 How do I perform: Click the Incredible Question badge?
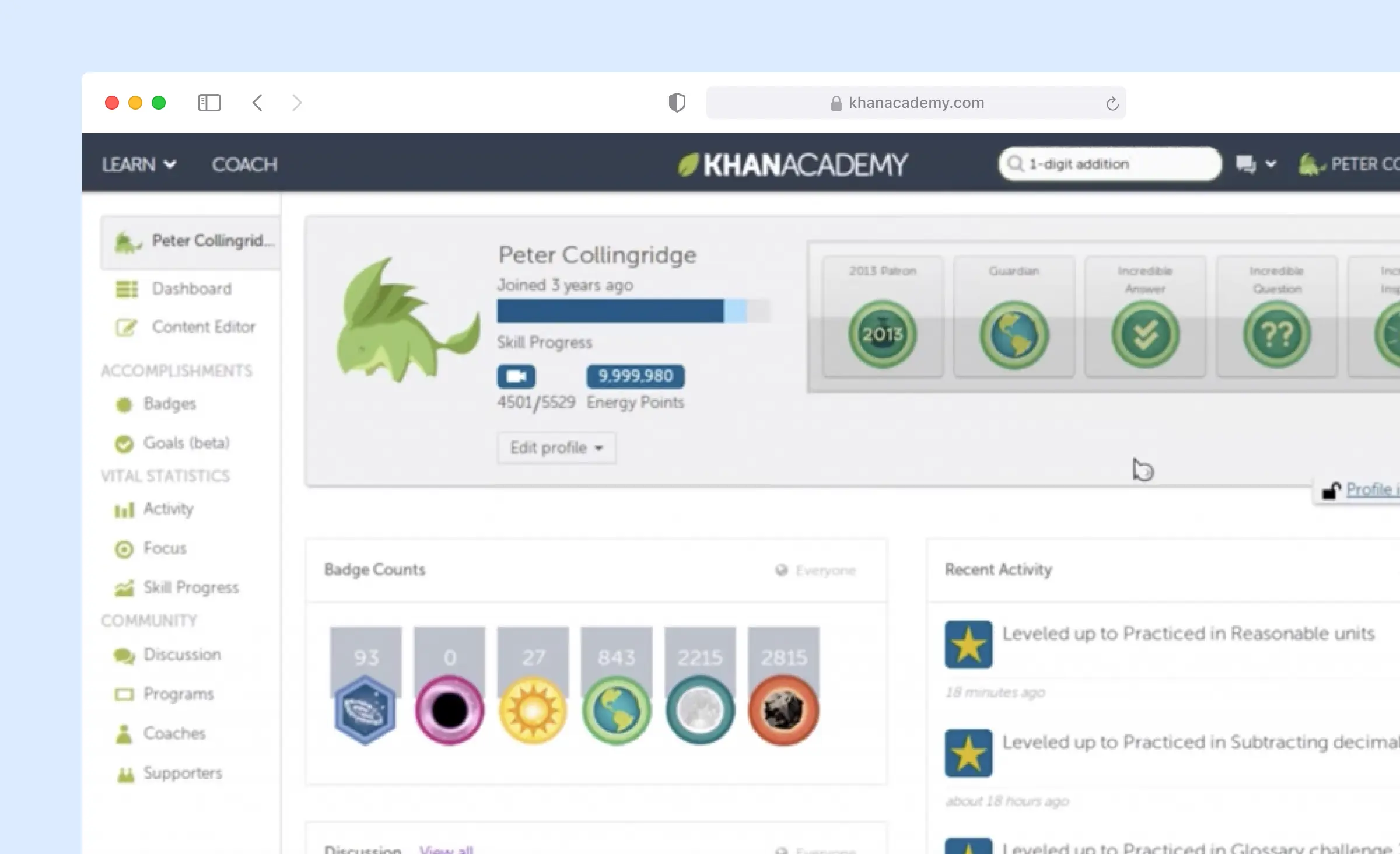(x=1277, y=335)
